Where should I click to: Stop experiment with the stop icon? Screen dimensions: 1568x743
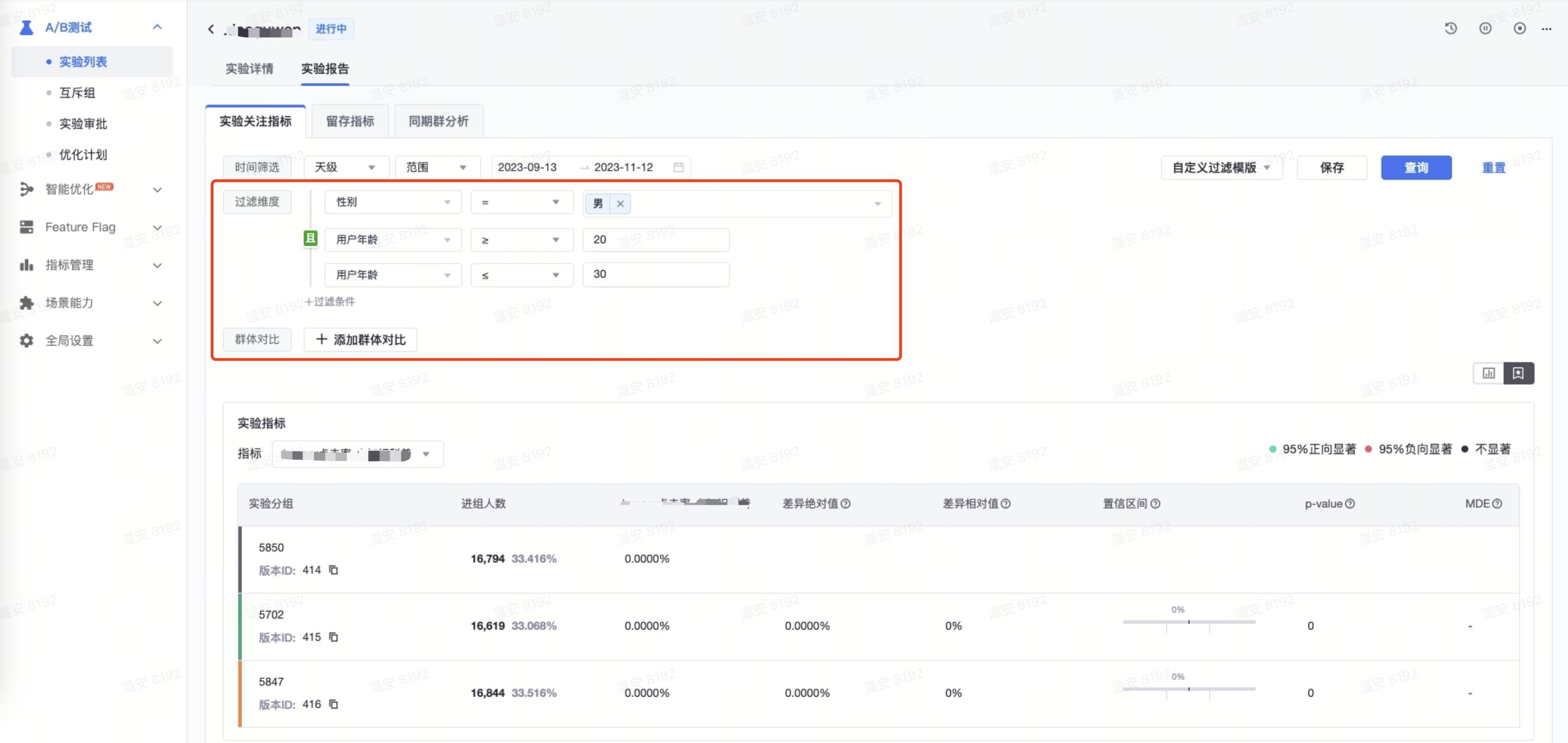(x=1520, y=29)
